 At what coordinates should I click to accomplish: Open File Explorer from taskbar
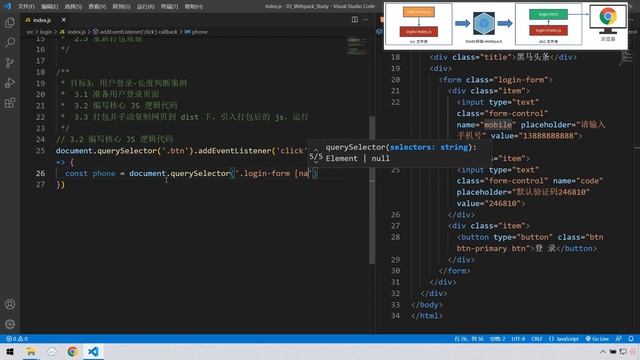[31, 351]
